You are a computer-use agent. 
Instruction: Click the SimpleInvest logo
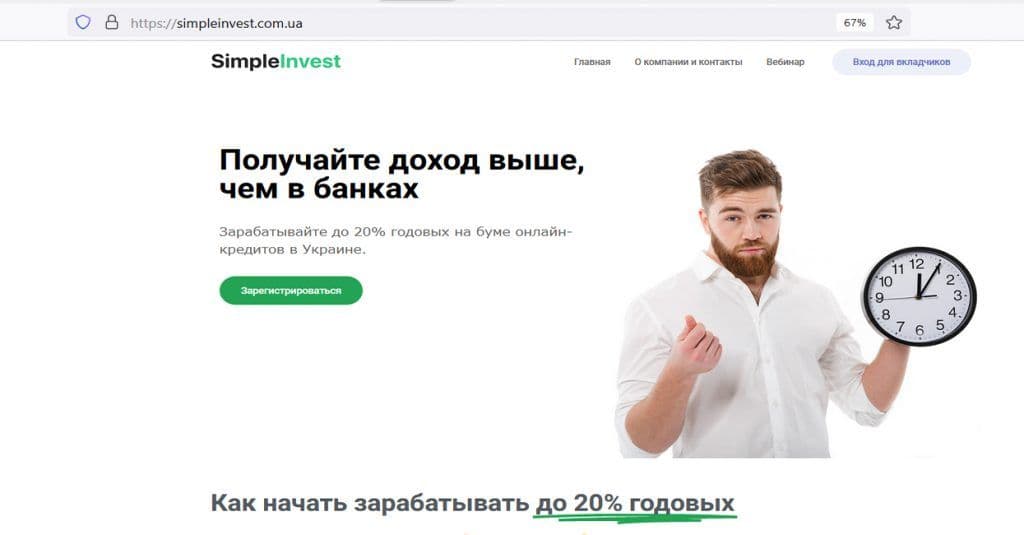pyautogui.click(x=276, y=61)
